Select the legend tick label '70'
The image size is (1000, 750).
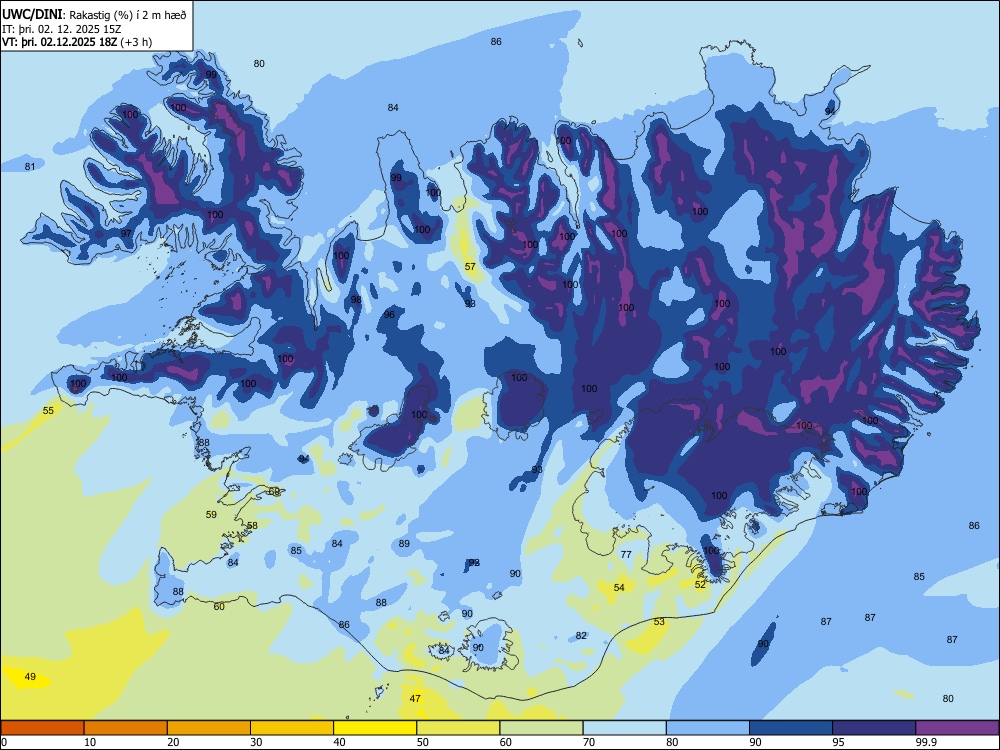[x=589, y=742]
